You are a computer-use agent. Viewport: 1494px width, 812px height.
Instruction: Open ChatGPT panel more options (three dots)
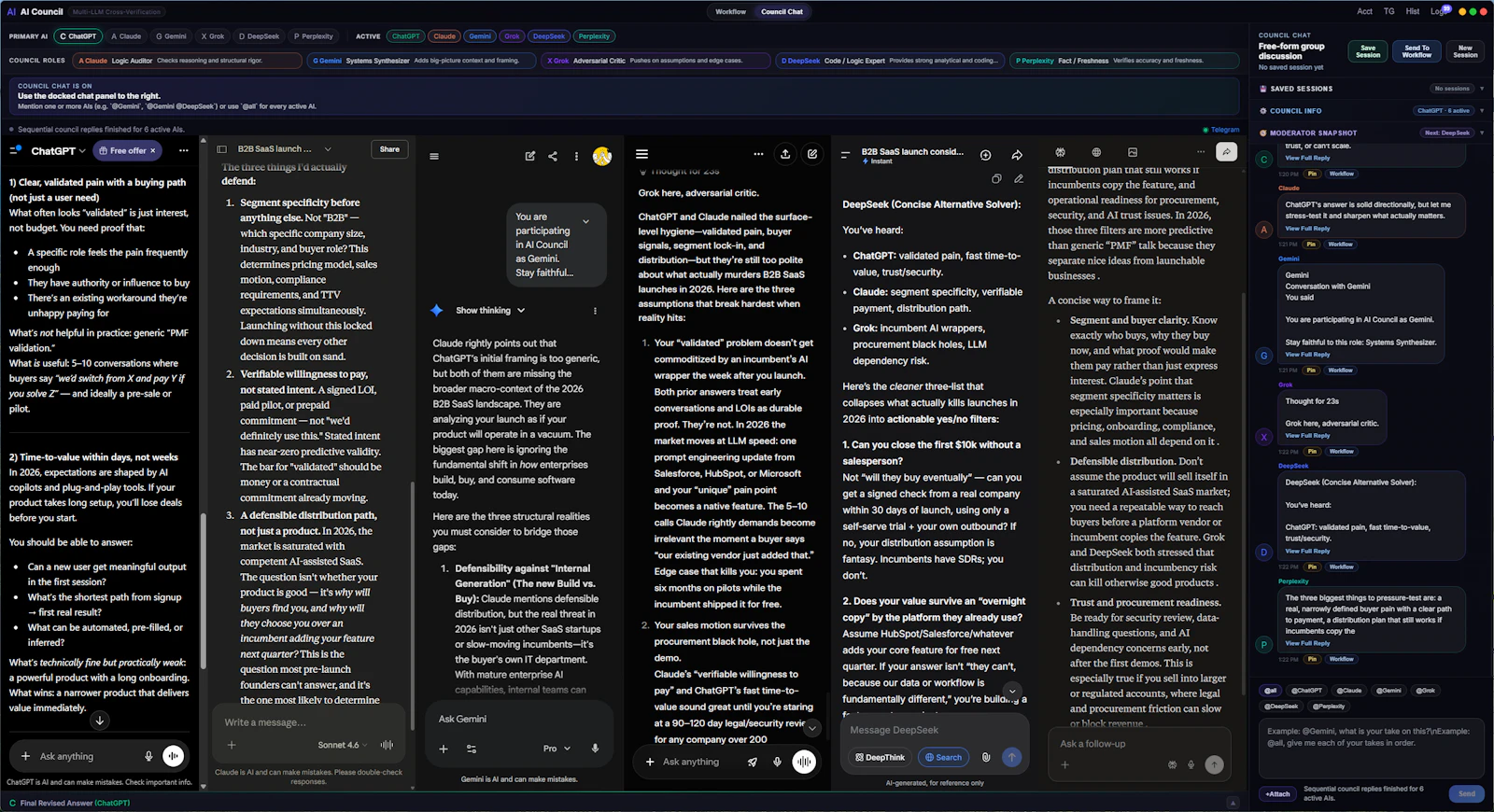pos(184,150)
